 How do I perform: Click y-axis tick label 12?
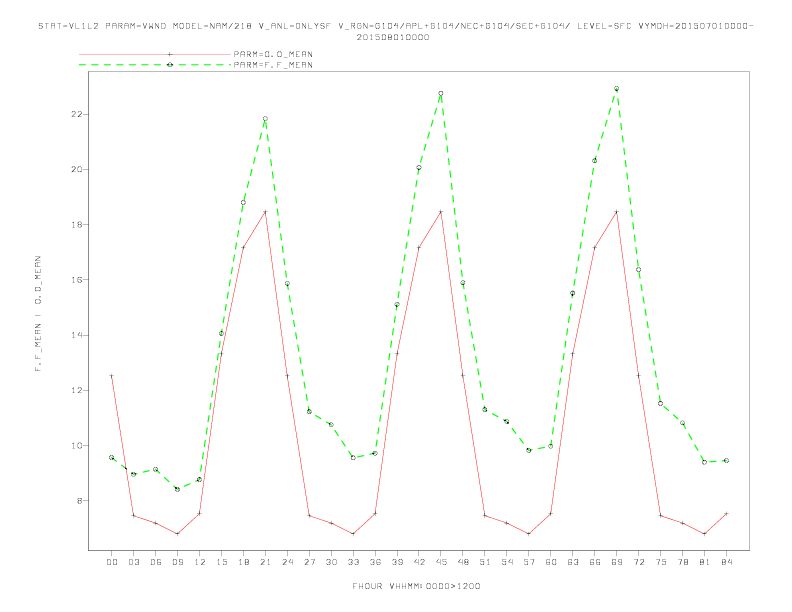click(x=77, y=390)
